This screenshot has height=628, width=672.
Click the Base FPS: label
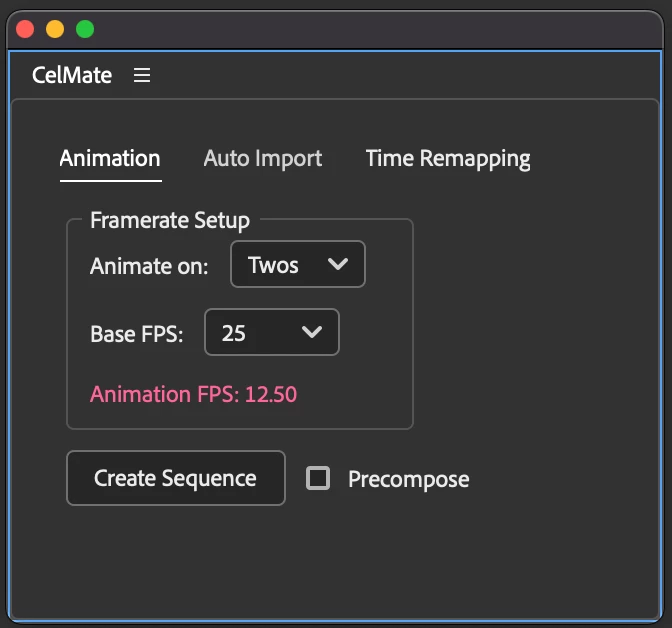[137, 334]
